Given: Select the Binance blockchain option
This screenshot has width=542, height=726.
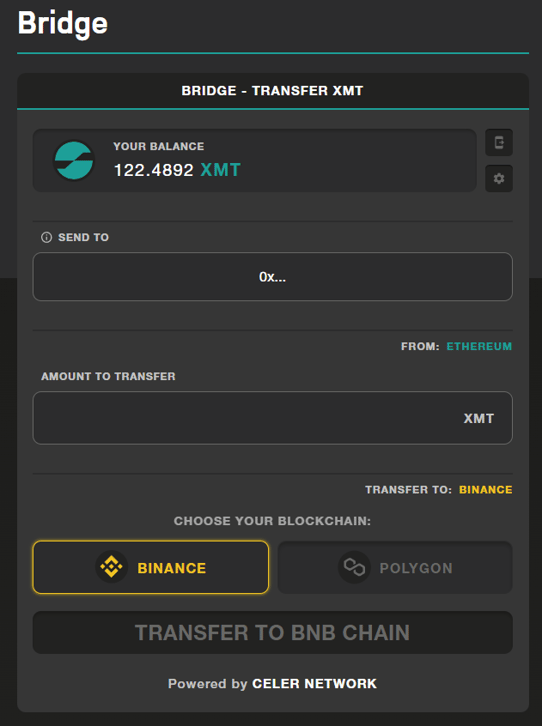Looking at the screenshot, I should coord(151,567).
